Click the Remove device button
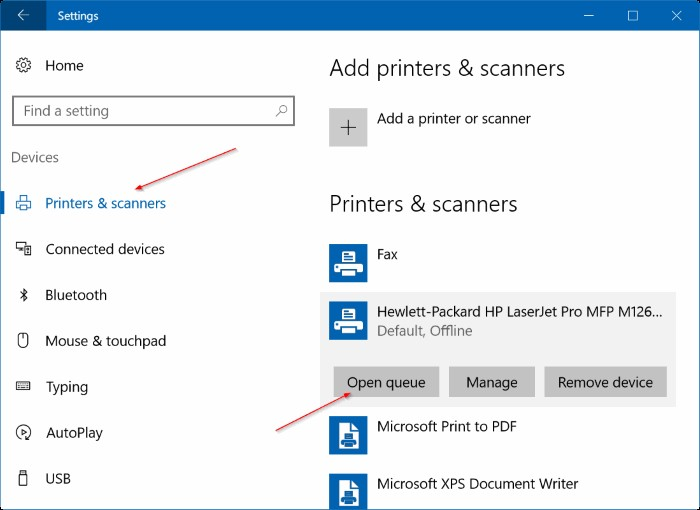700x510 pixels. pyautogui.click(x=605, y=382)
